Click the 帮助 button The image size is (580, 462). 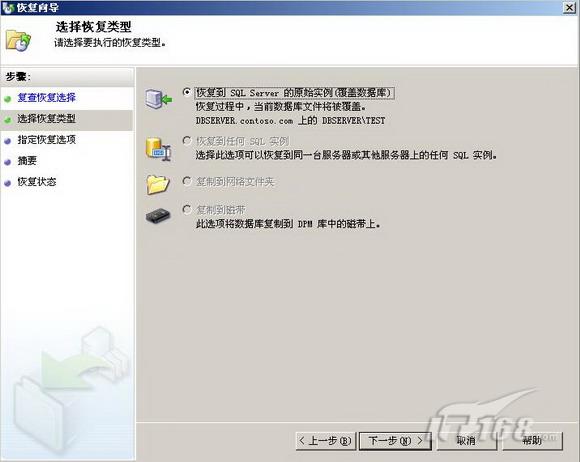click(x=532, y=441)
